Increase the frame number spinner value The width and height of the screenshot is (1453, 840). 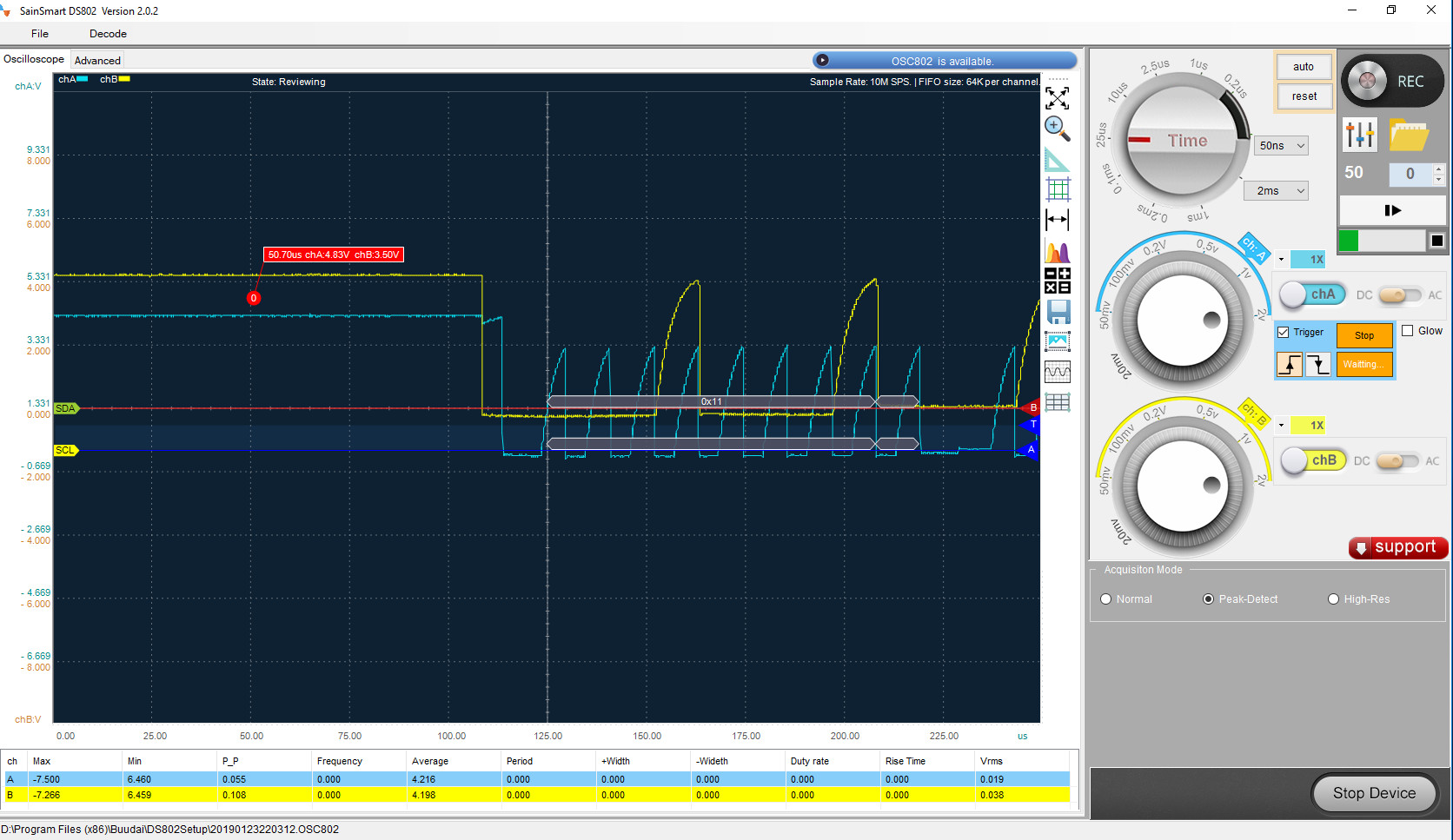pos(1438,169)
